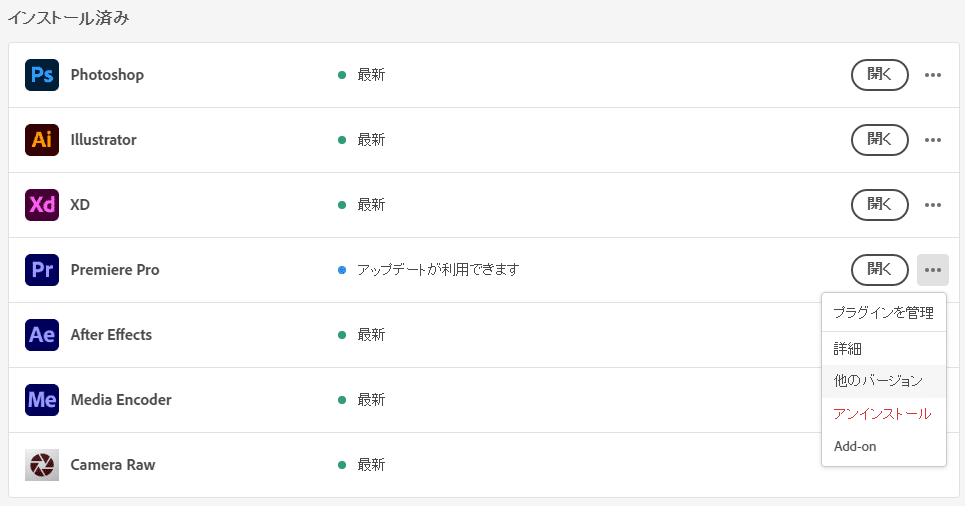The image size is (965, 506).
Task: Click the Media Encoder app icon
Action: pos(42,400)
